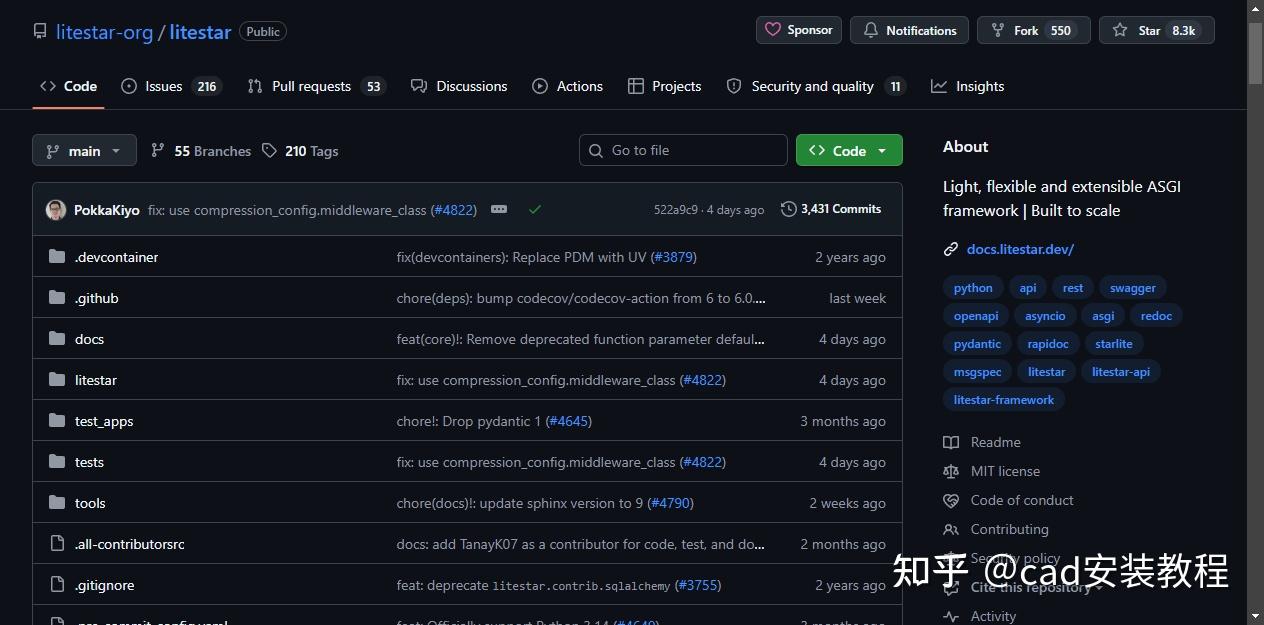Screen dimensions: 1264x625
Task: Select the asyncio topic tag
Action: (1045, 316)
